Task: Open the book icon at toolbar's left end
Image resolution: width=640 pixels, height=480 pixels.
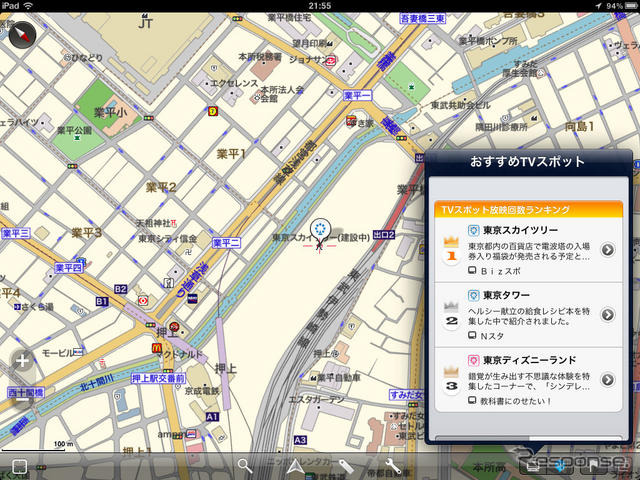Action: coord(19,467)
